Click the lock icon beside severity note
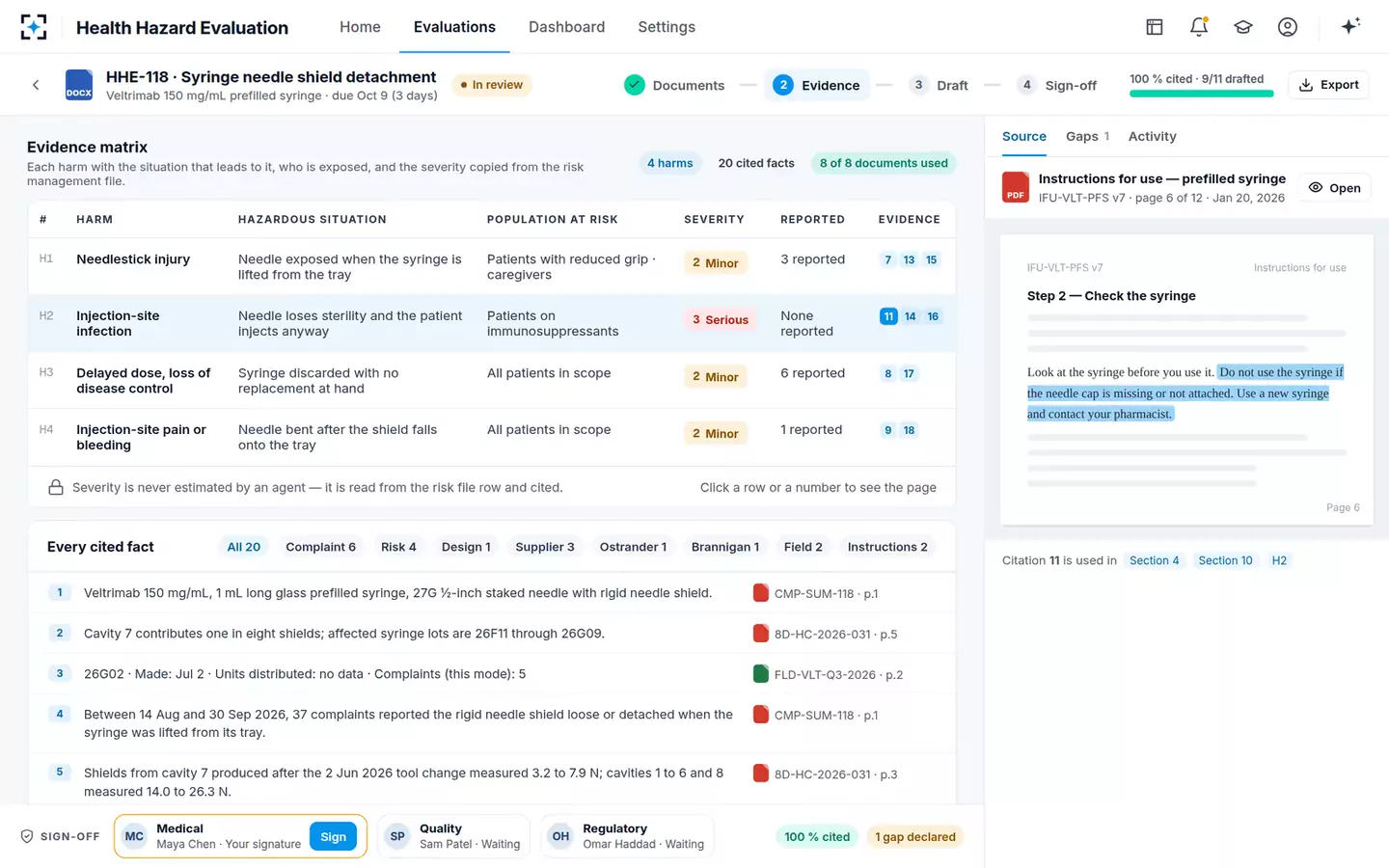 [x=56, y=487]
